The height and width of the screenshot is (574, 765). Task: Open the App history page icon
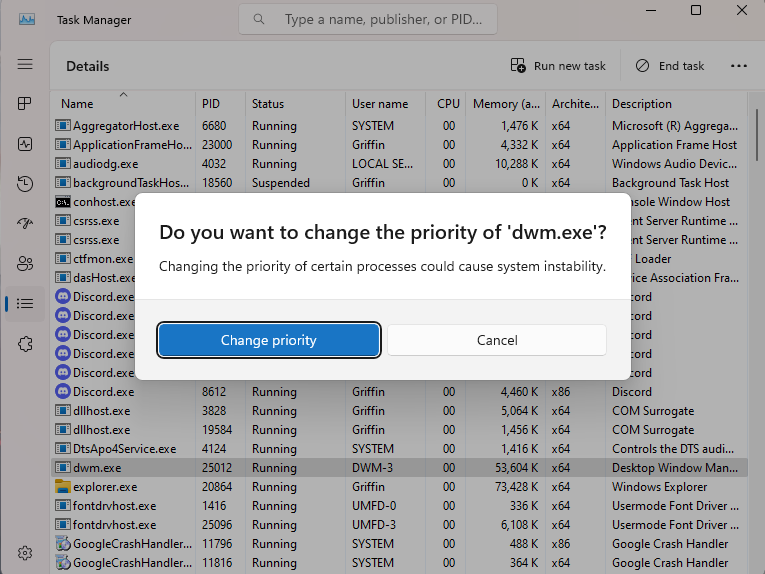(x=25, y=184)
